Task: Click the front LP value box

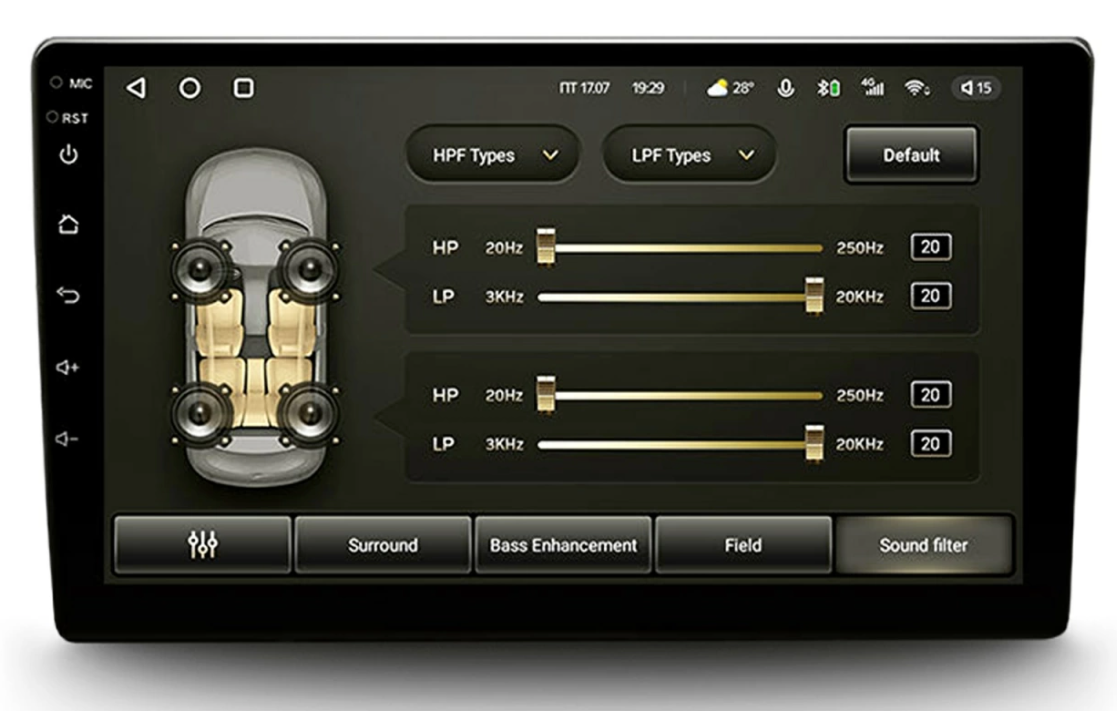Action: [x=930, y=296]
